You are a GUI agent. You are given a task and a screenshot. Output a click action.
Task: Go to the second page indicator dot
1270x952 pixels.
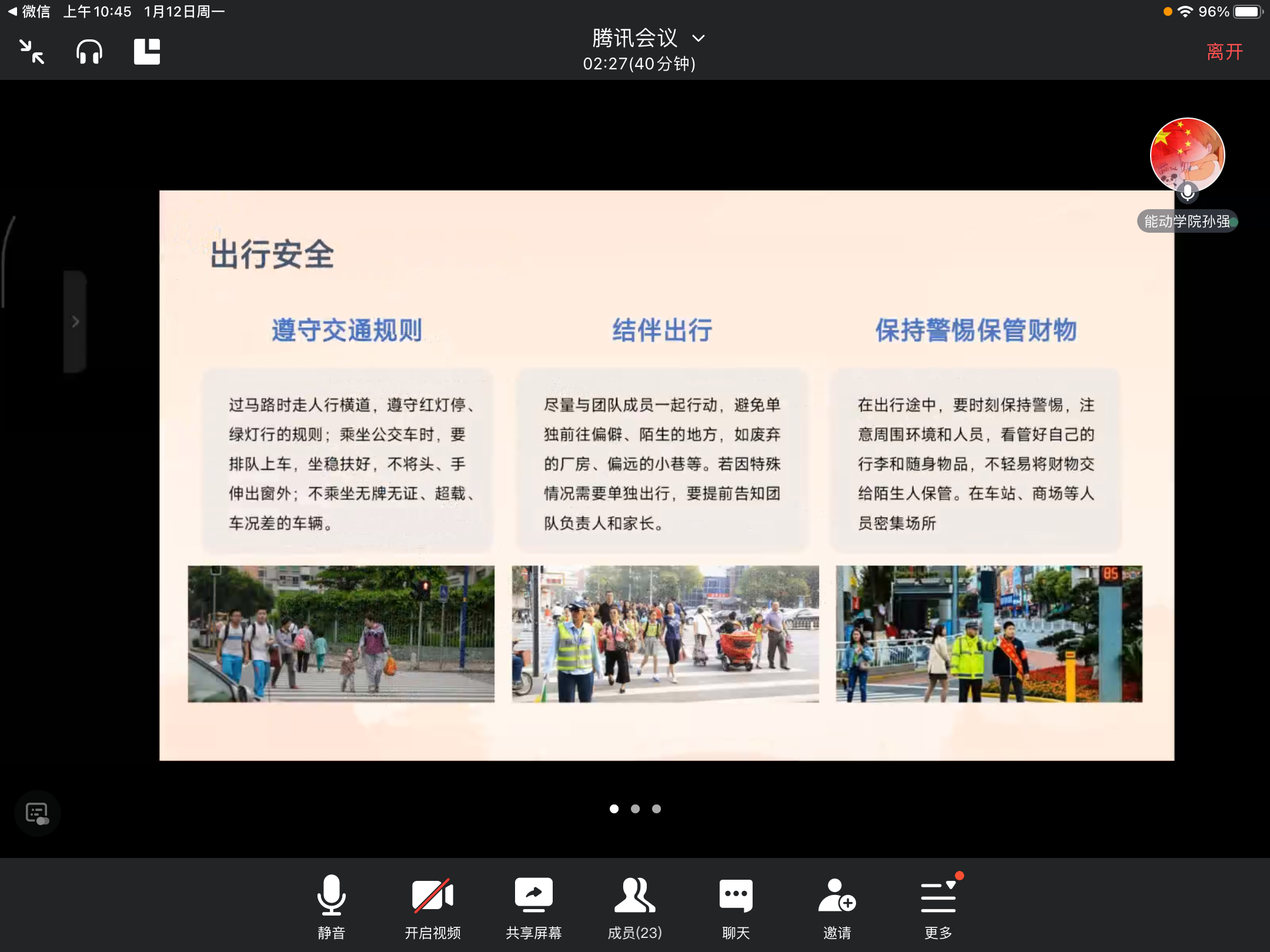(x=635, y=809)
